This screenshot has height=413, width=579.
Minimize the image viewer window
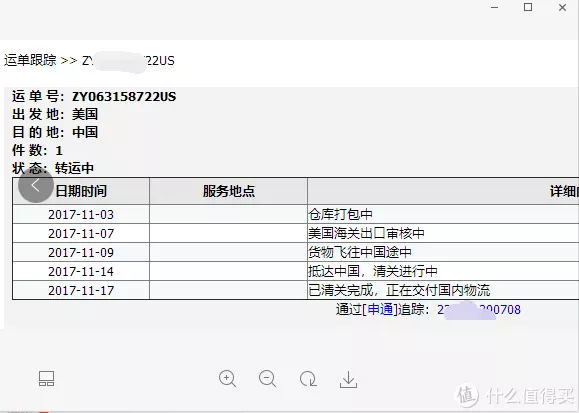[x=494, y=7]
